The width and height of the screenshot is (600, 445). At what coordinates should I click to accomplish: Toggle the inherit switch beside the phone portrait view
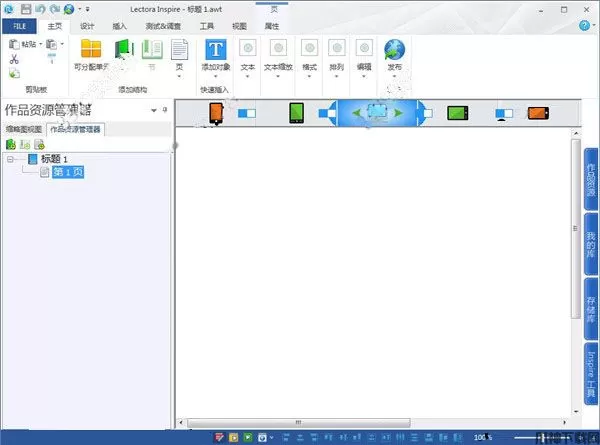247,113
